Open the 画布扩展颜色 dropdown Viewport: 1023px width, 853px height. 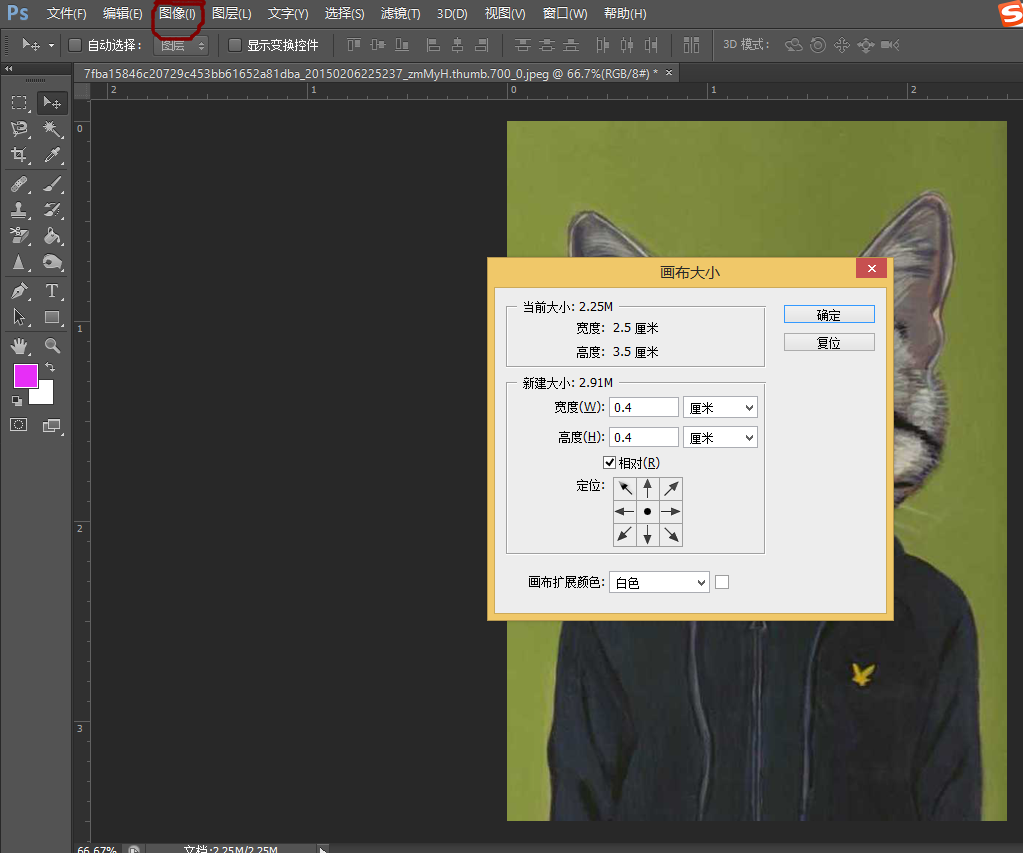[659, 582]
